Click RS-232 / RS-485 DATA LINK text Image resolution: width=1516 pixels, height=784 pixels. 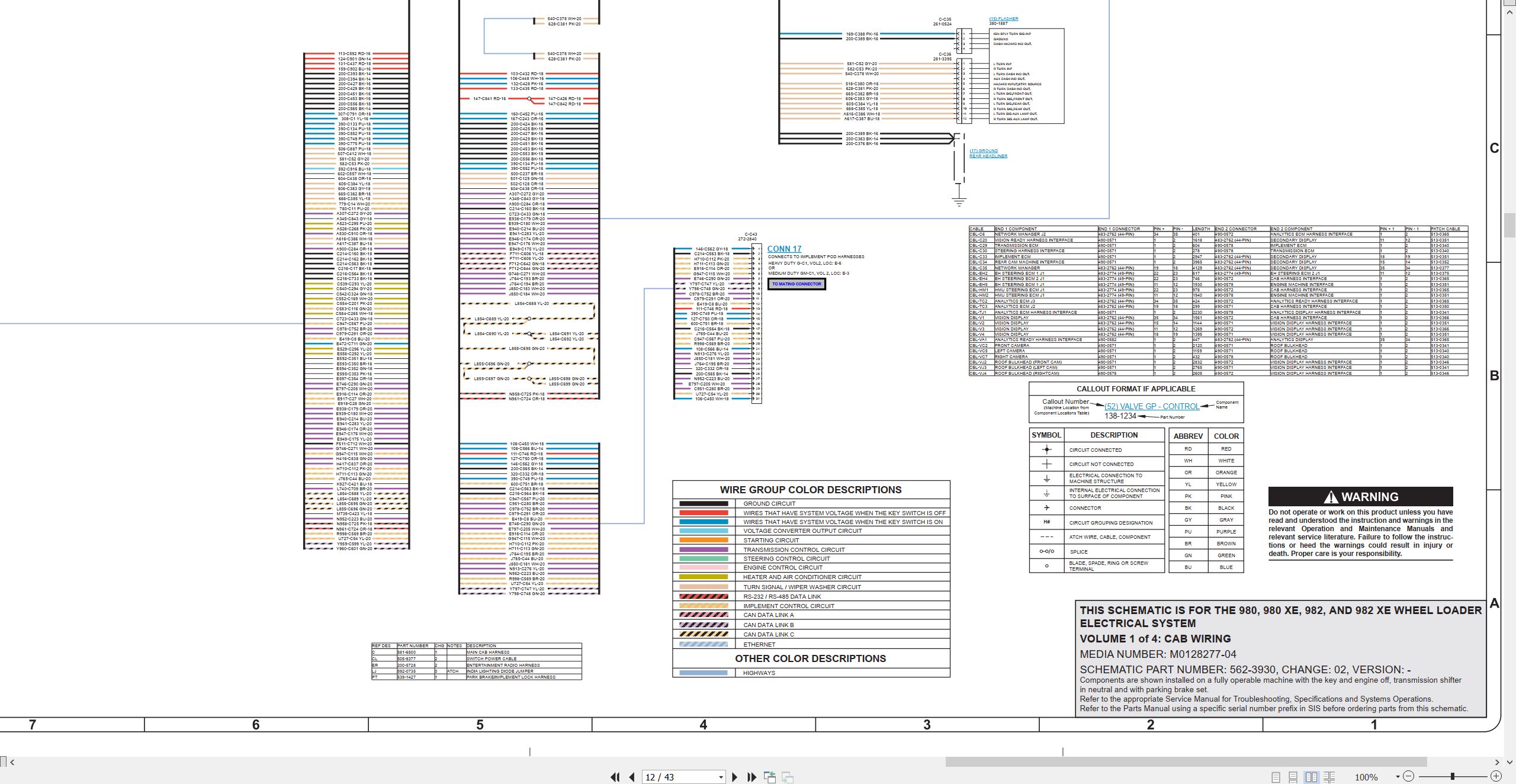point(782,597)
